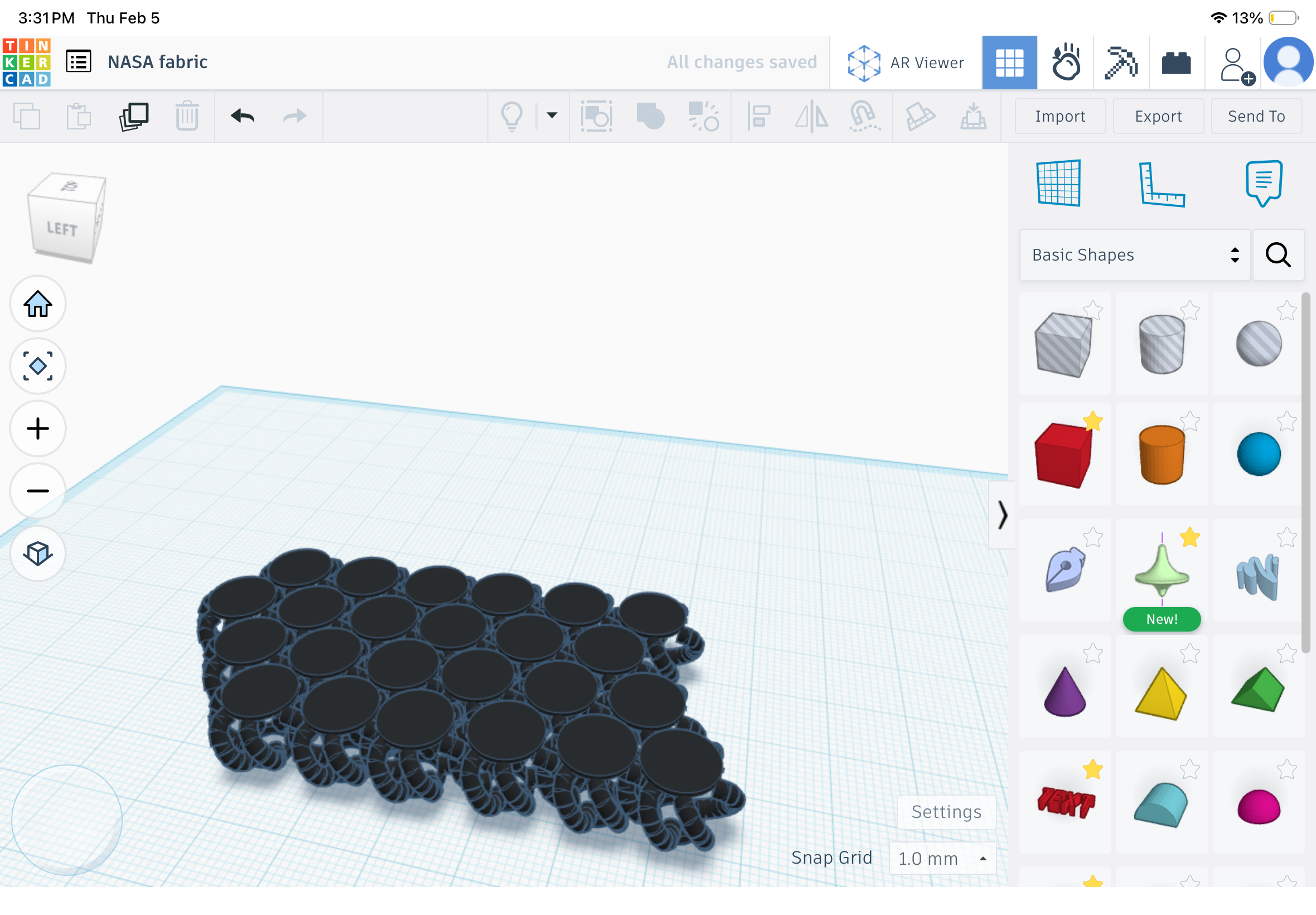The height and width of the screenshot is (915, 1316).
Task: Select the Fit all in view icon
Action: (x=38, y=367)
